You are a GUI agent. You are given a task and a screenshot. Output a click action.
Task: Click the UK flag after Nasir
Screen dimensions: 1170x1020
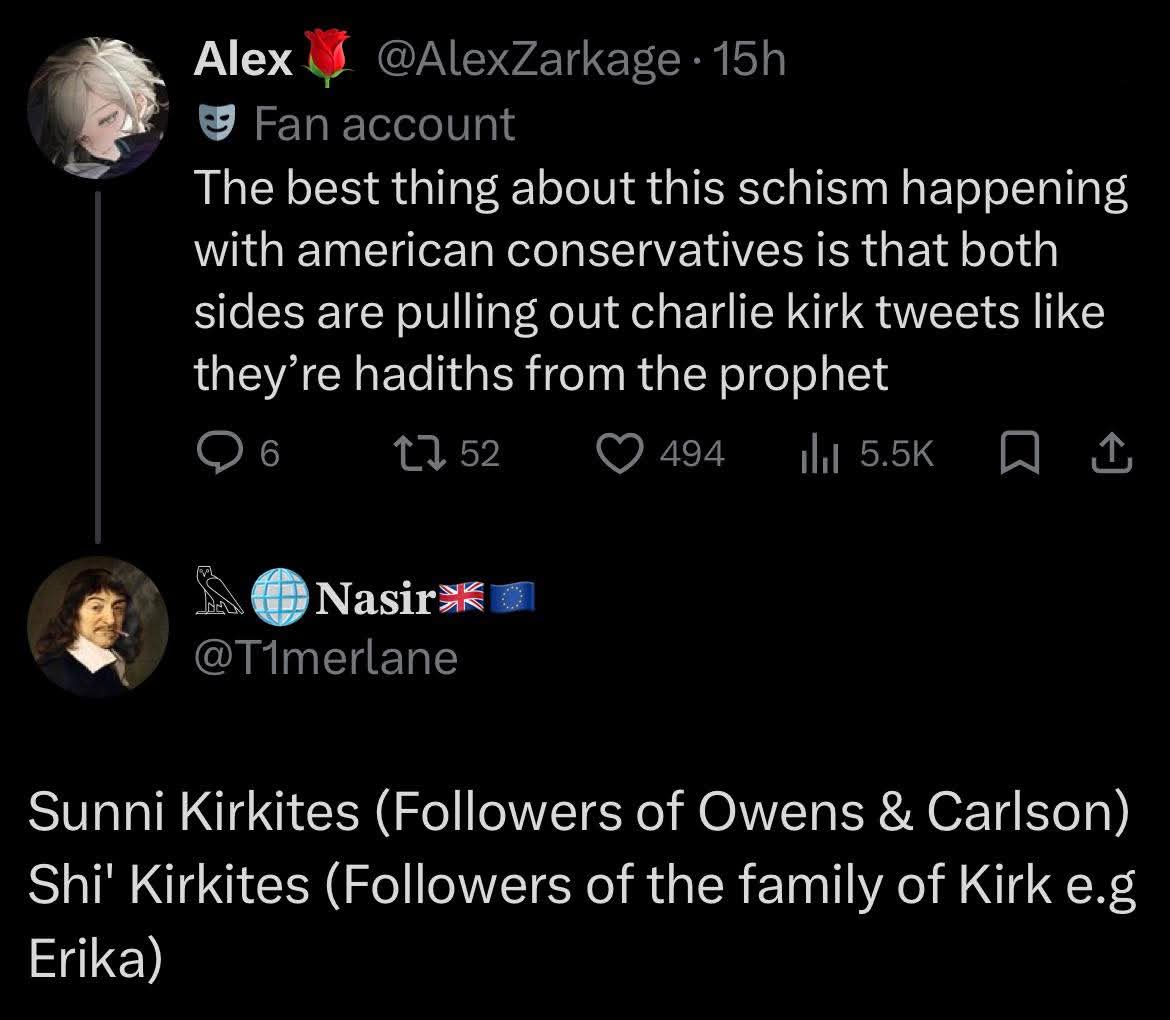[x=461, y=599]
